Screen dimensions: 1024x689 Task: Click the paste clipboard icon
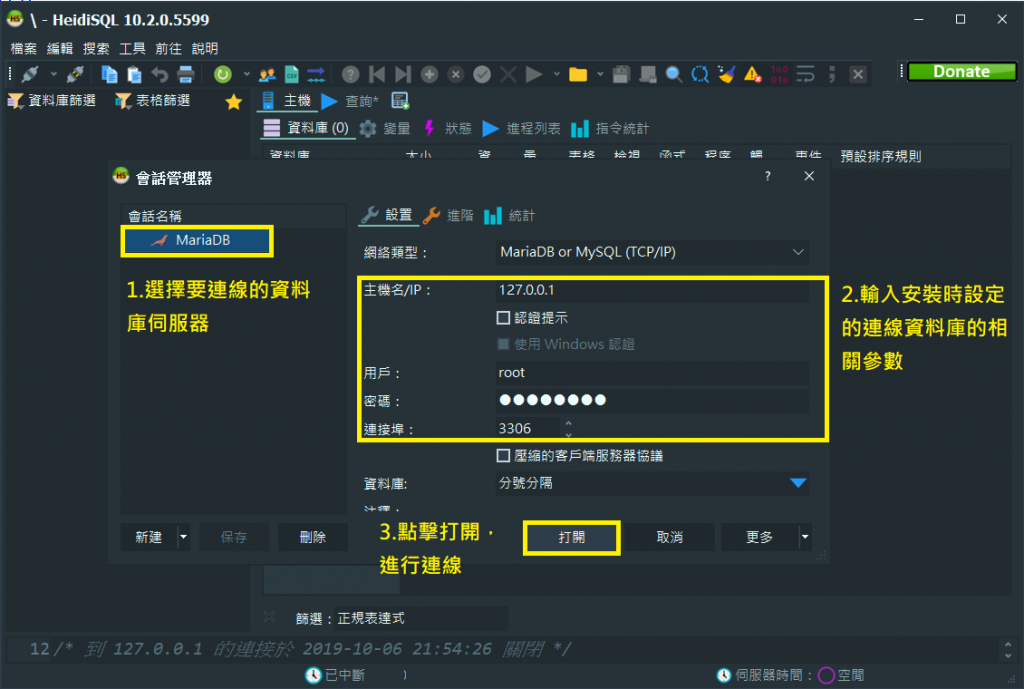click(x=134, y=74)
